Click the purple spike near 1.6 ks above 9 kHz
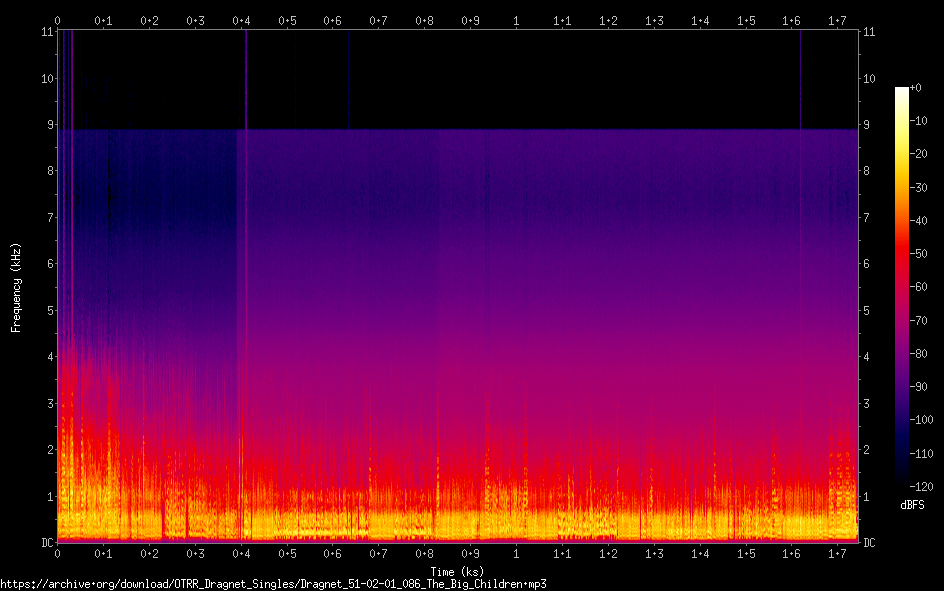944x591 pixels. [x=801, y=80]
